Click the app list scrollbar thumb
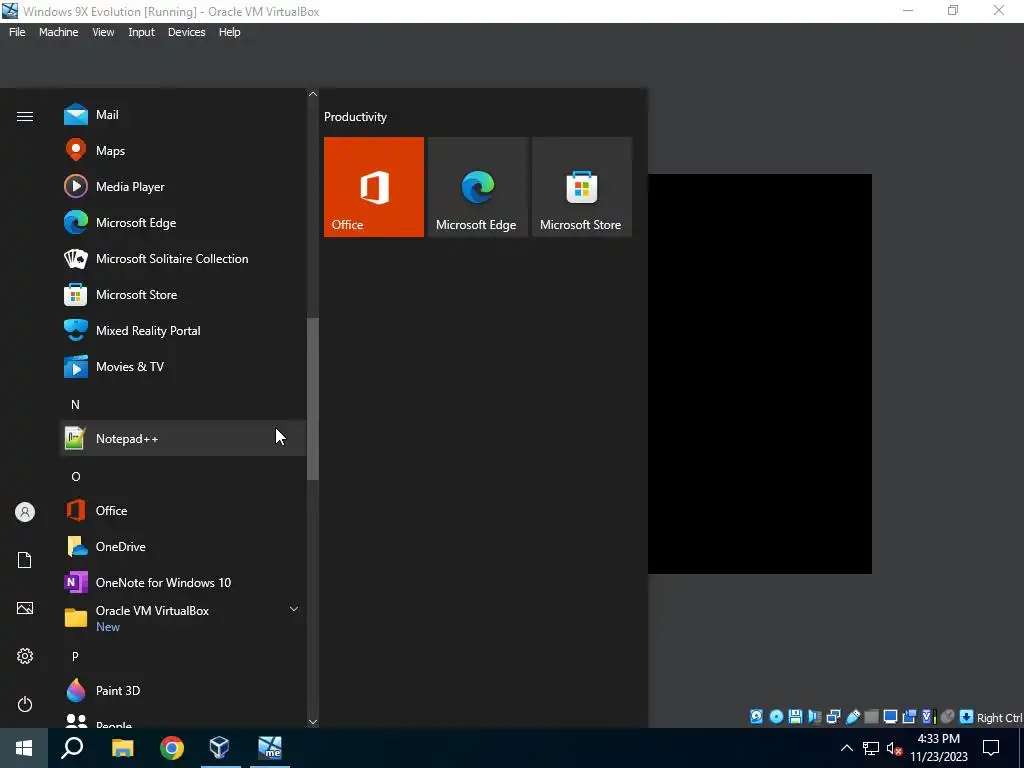The height and width of the screenshot is (768, 1024). coord(313,398)
